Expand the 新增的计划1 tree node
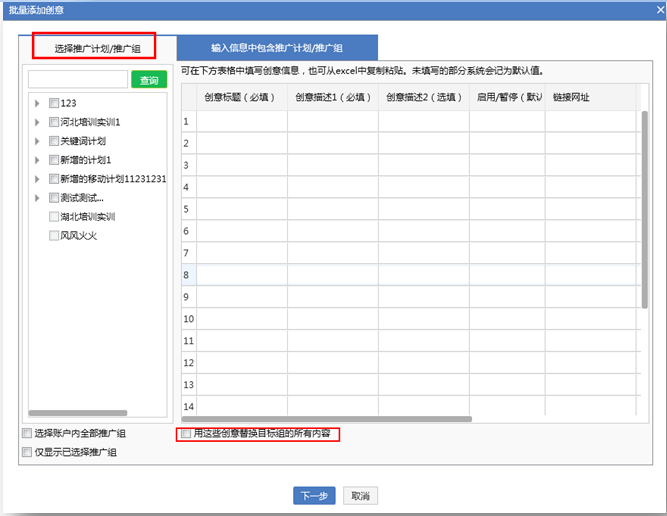This screenshot has height=516, width=667. point(38,160)
